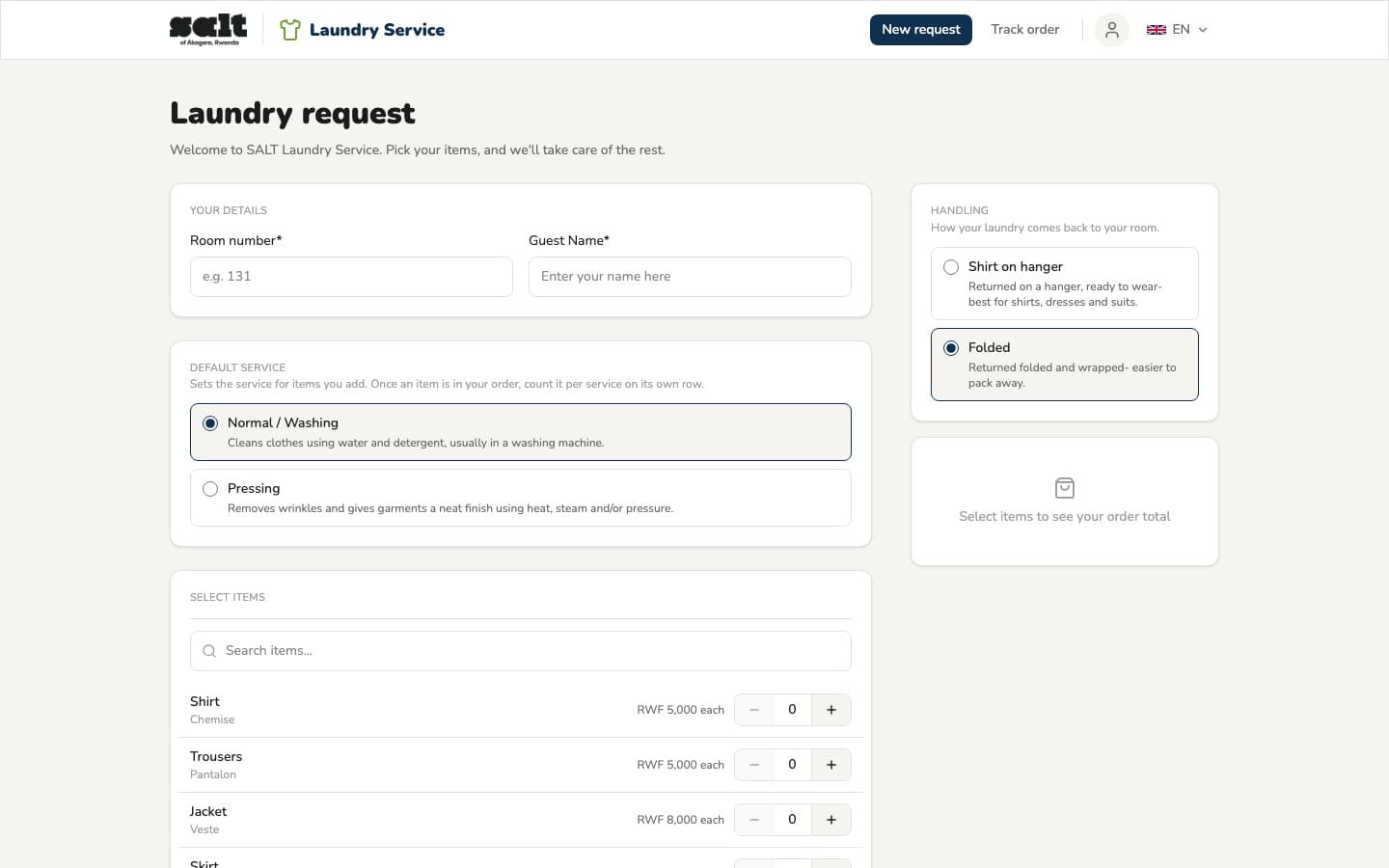Decrease Trousers quantity with minus button
Viewport: 1389px width, 868px height.
click(754, 765)
